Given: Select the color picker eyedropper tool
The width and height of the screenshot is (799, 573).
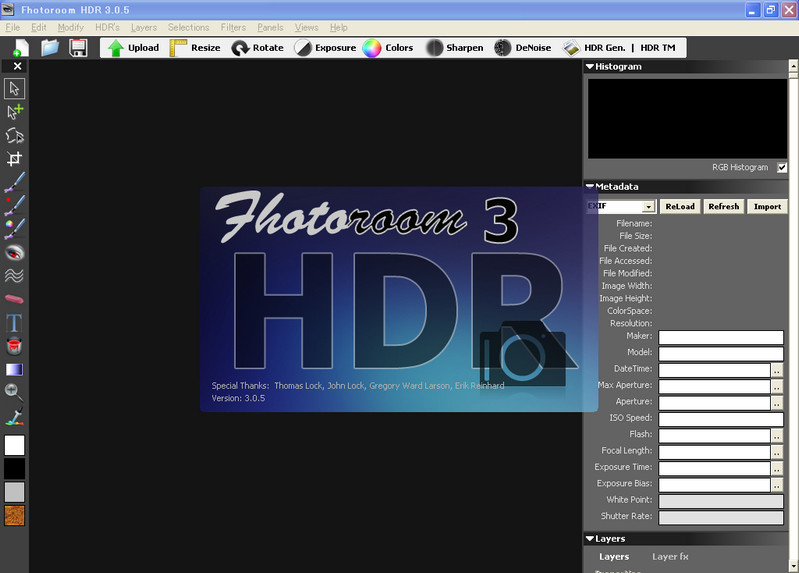Looking at the screenshot, I should click(14, 417).
